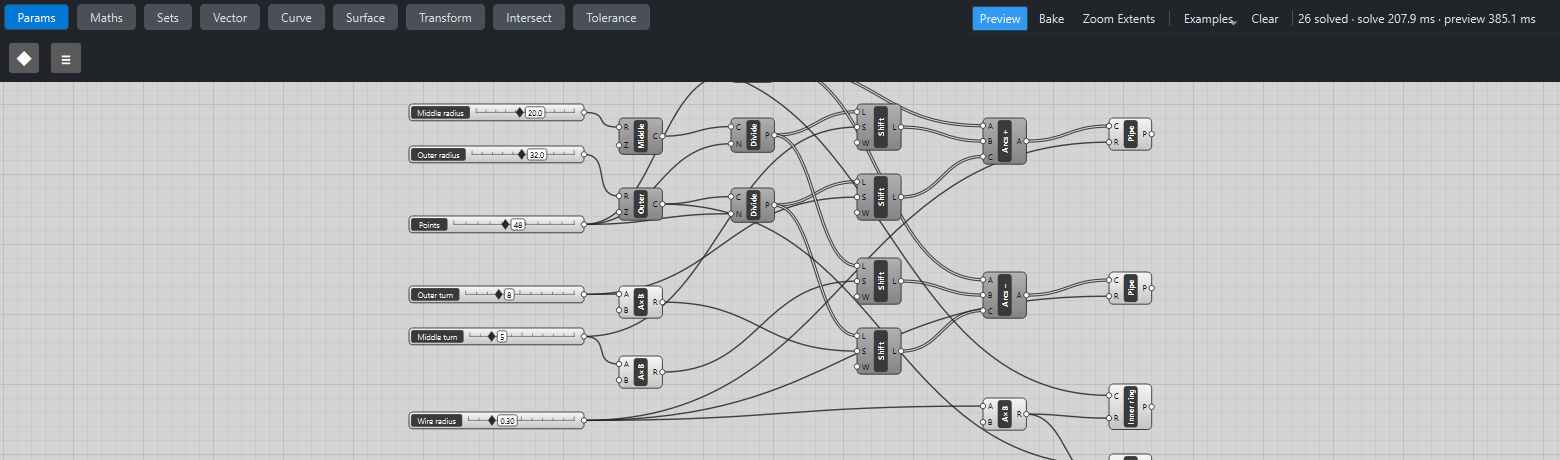Screen dimensions: 1560x460
Task: Click the A output port of Arcs +
Action: (1027, 141)
